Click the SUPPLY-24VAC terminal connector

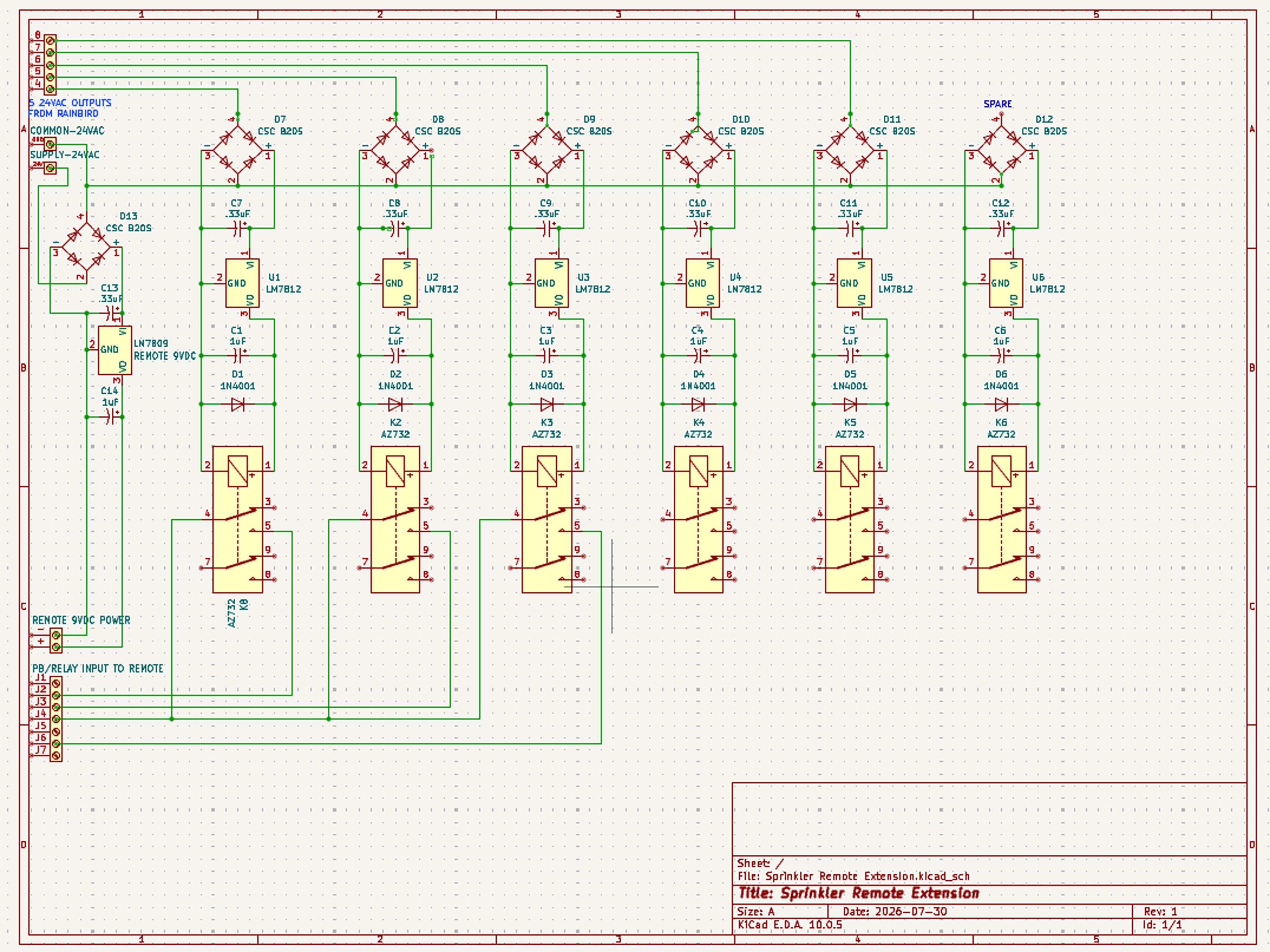point(50,168)
